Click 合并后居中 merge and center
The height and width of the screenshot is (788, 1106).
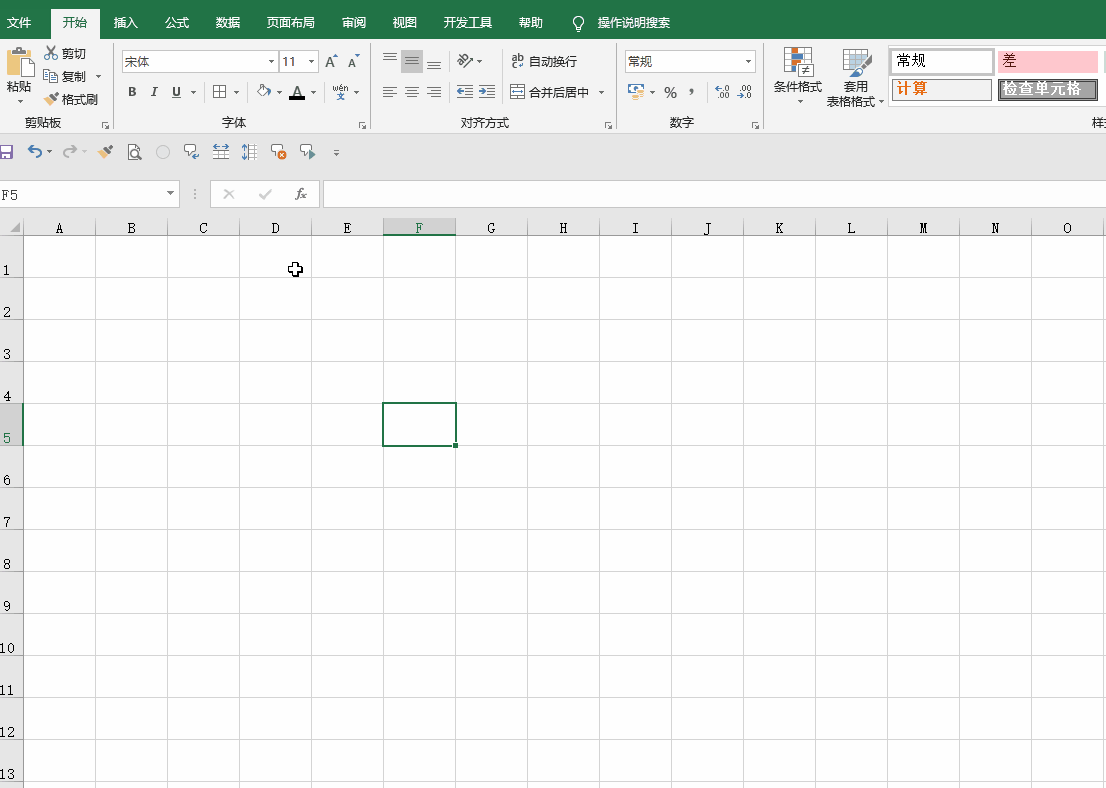549,92
